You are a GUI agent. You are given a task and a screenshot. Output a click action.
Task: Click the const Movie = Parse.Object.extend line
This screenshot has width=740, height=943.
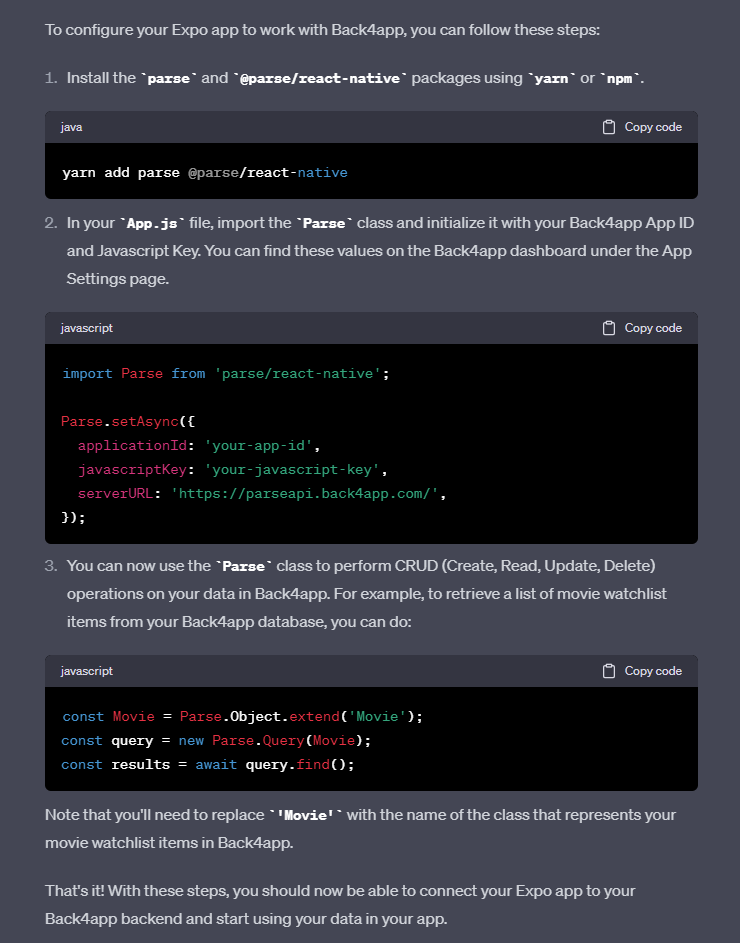click(242, 716)
